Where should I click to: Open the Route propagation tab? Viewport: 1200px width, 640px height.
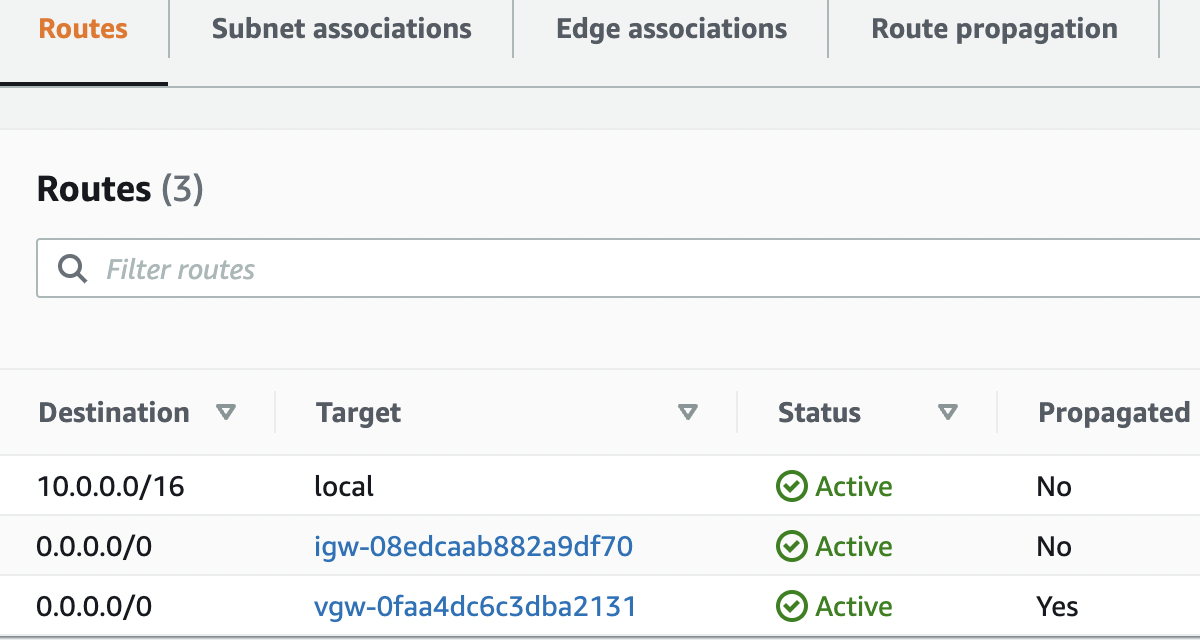[994, 29]
